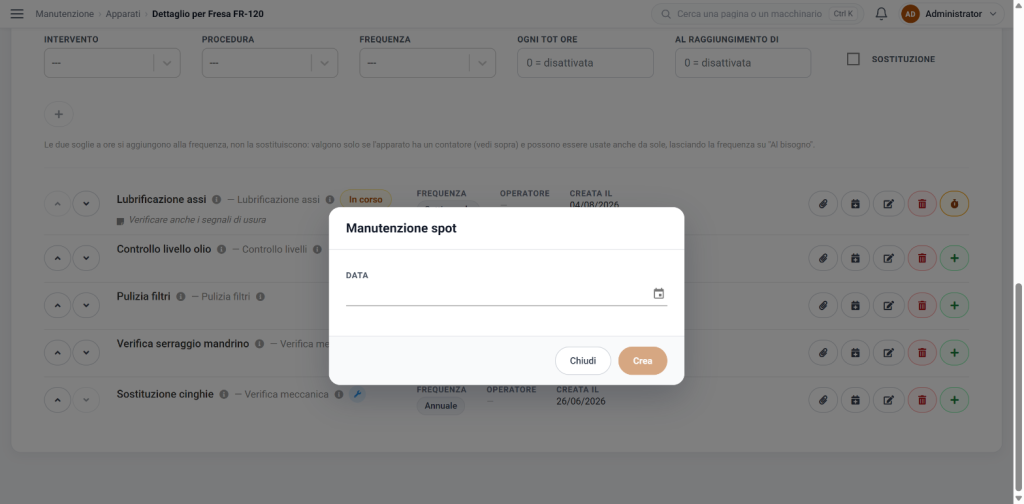Viewport: 1024px width, 504px height.
Task: Click calendar-plus icon for Controllo livello olio
Action: pyautogui.click(x=856, y=258)
